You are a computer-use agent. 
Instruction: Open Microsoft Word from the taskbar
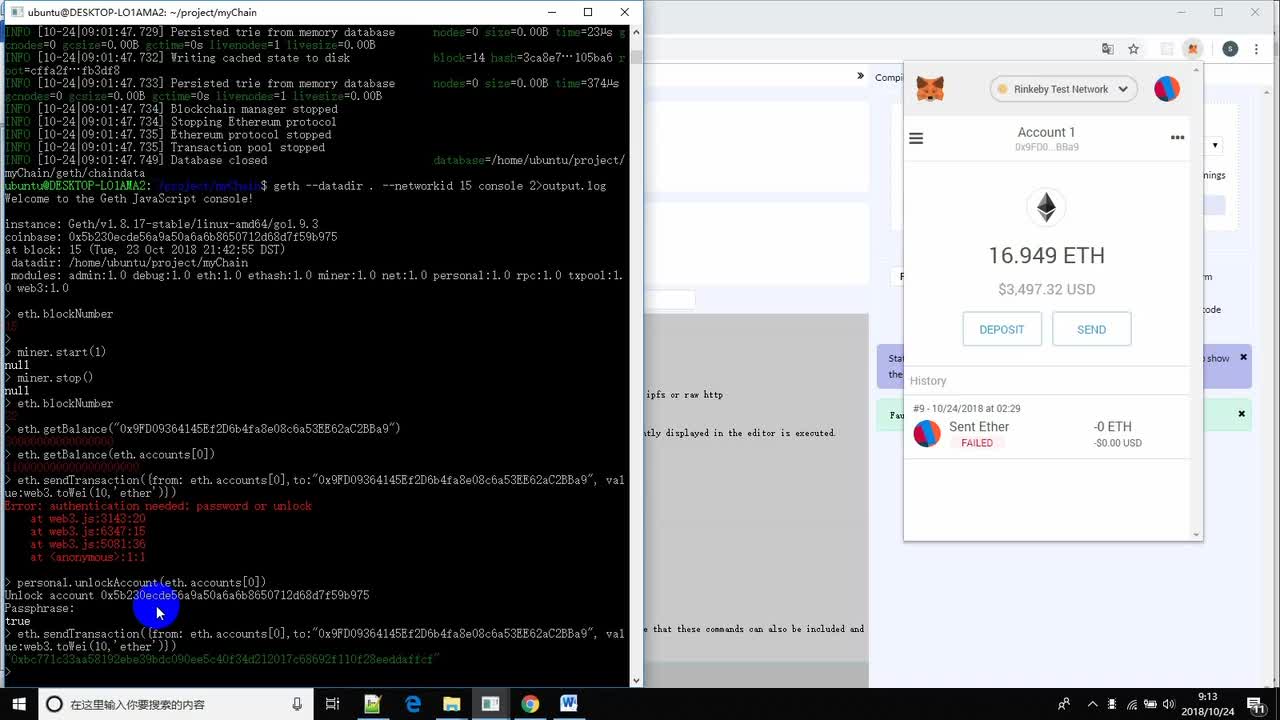(x=569, y=704)
